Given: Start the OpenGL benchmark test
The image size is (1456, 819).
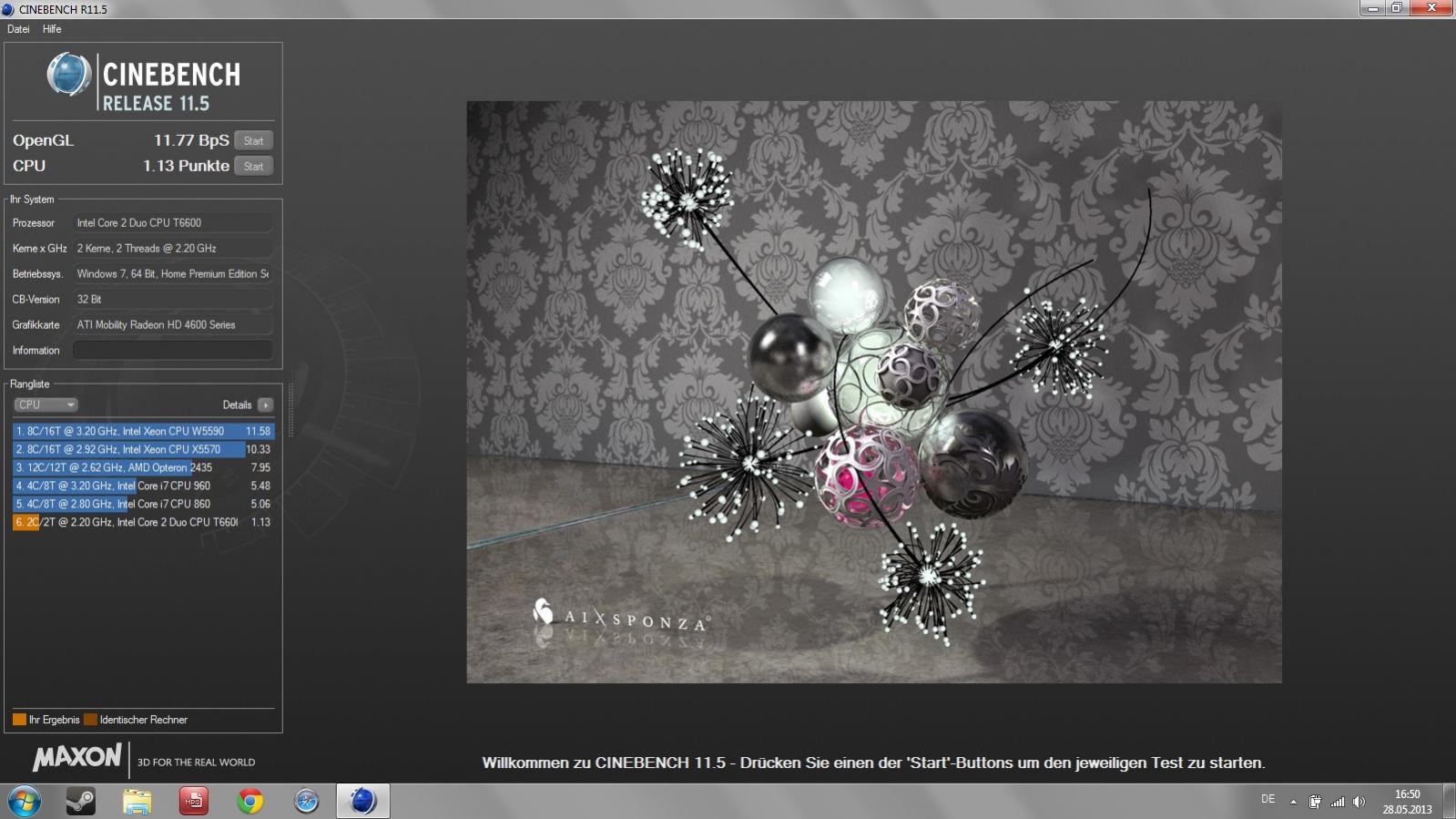Looking at the screenshot, I should point(253,140).
